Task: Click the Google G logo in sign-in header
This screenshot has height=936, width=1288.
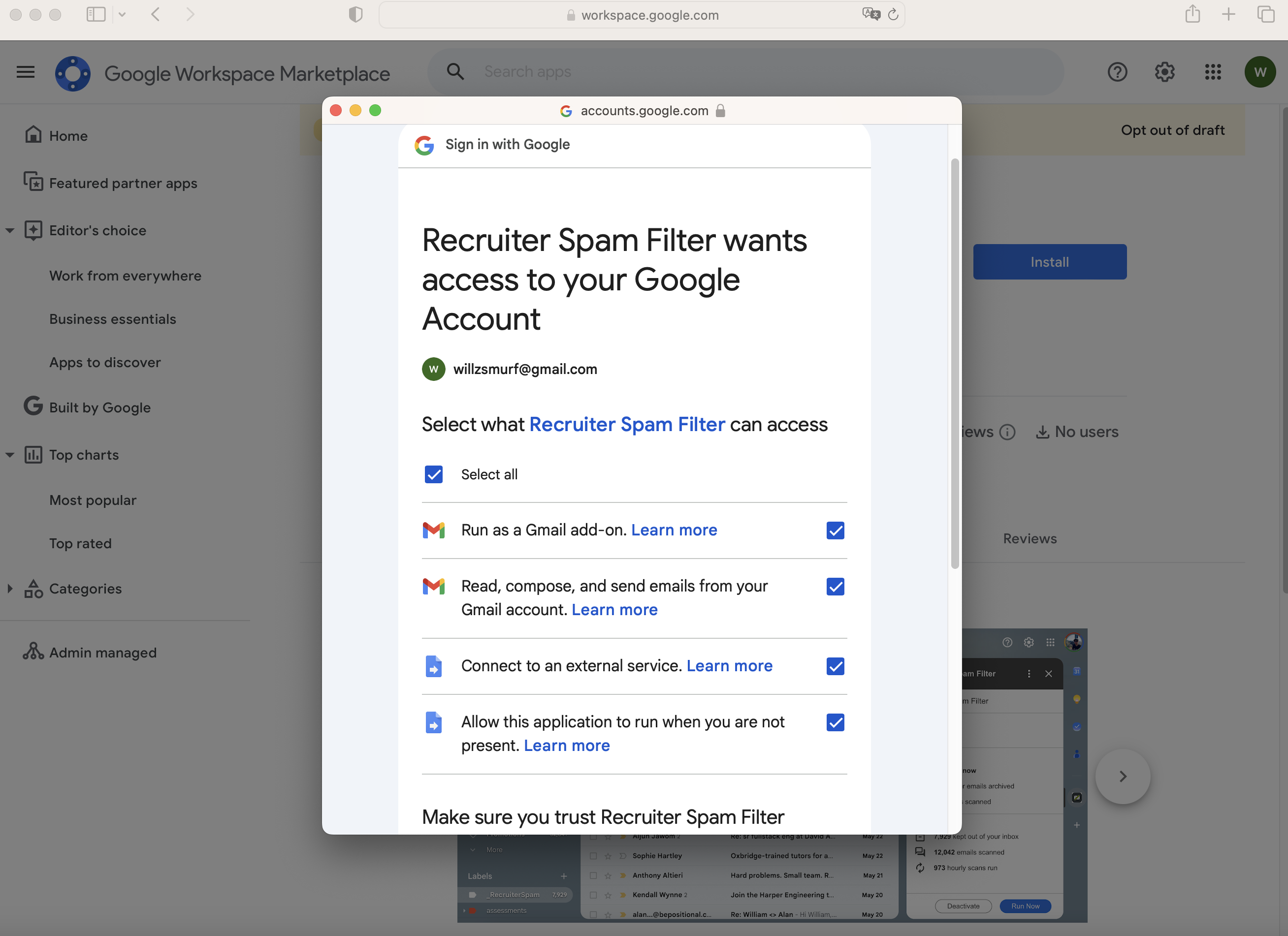Action: point(424,145)
